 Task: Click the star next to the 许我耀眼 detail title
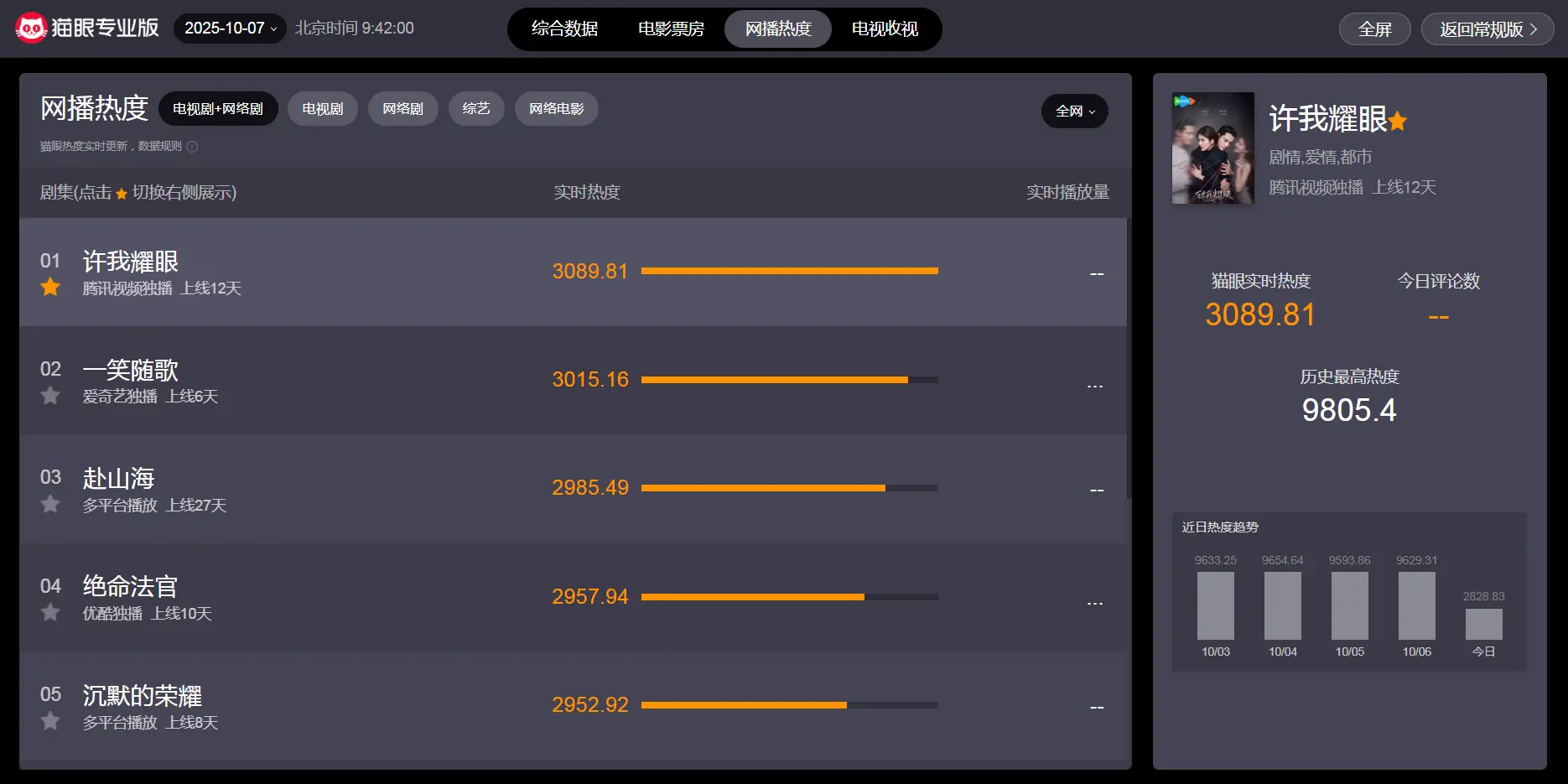(1397, 122)
